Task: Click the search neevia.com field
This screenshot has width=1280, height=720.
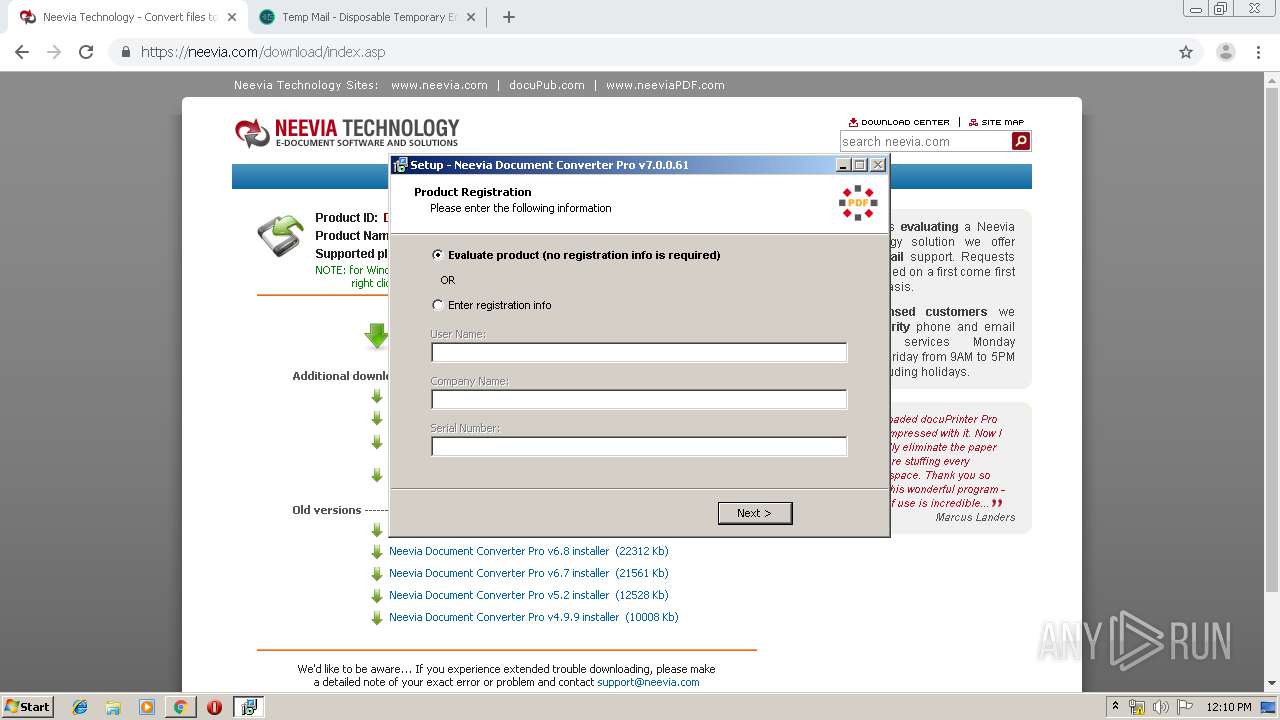Action: tap(925, 142)
